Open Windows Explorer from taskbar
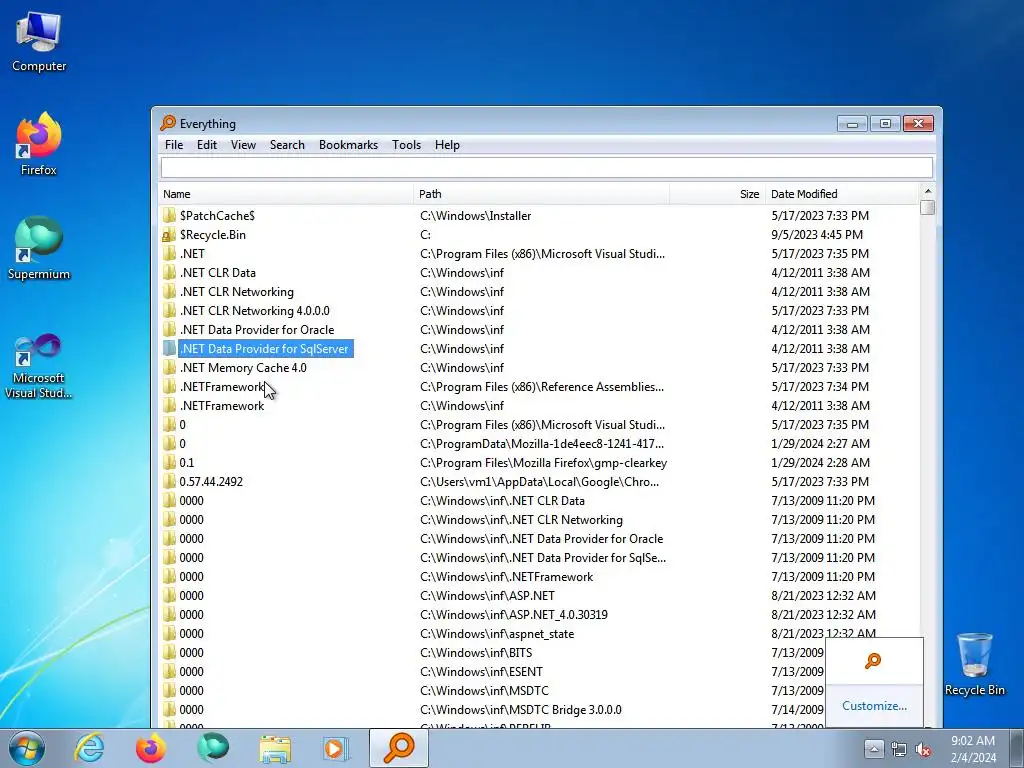 click(275, 748)
